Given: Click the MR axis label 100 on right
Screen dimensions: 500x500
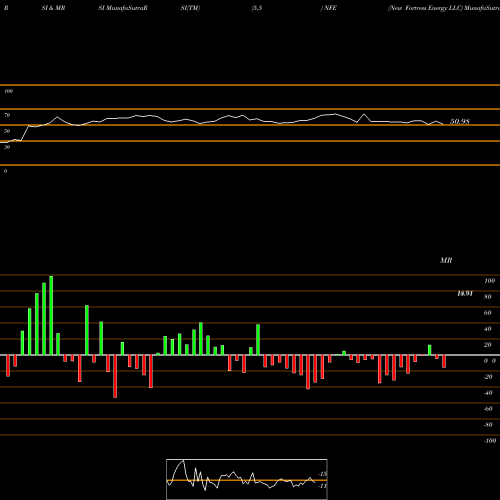Looking at the screenshot, I should pos(489,281).
